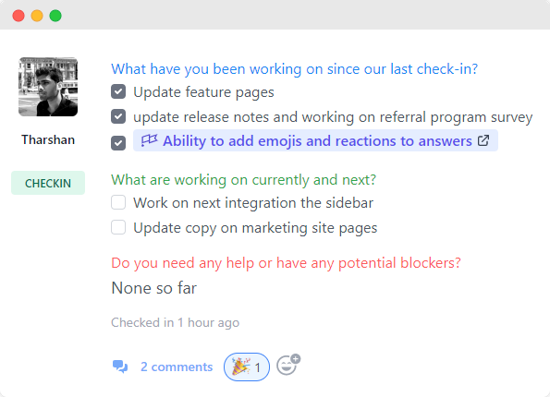Click the Tharshan name label
This screenshot has height=397, width=550.
click(48, 140)
